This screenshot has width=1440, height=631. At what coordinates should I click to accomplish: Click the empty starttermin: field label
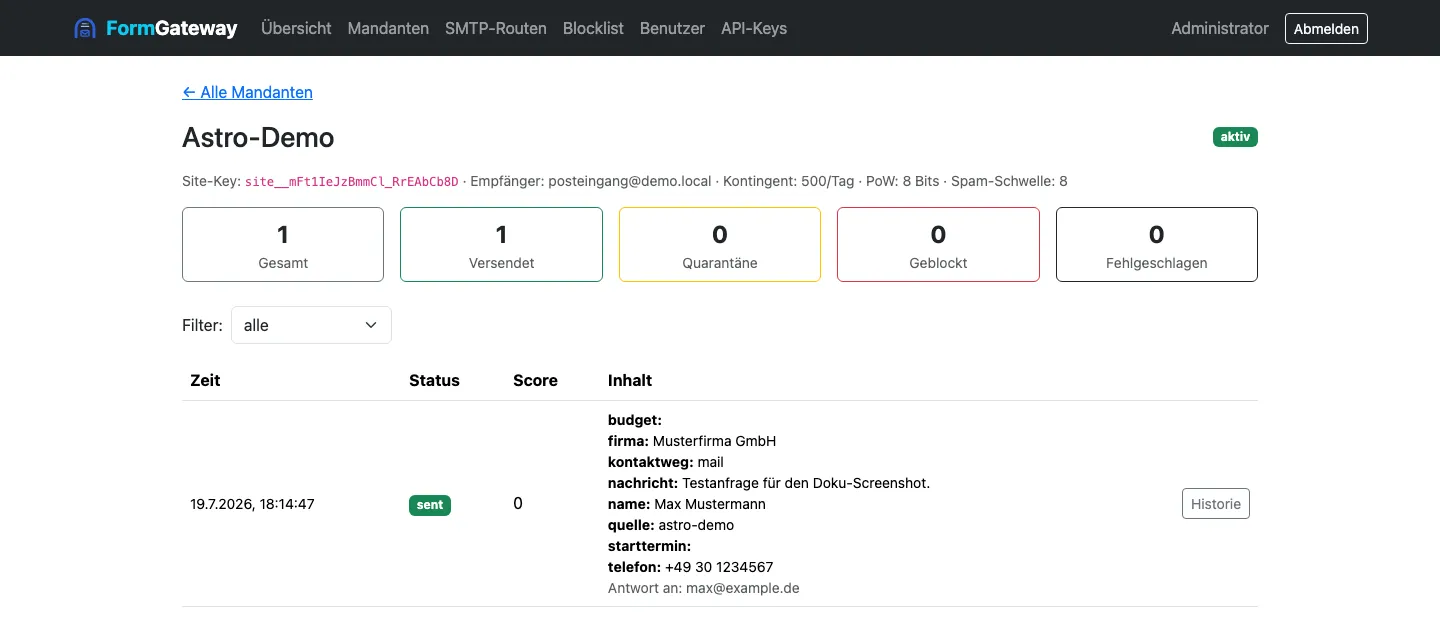pos(650,546)
